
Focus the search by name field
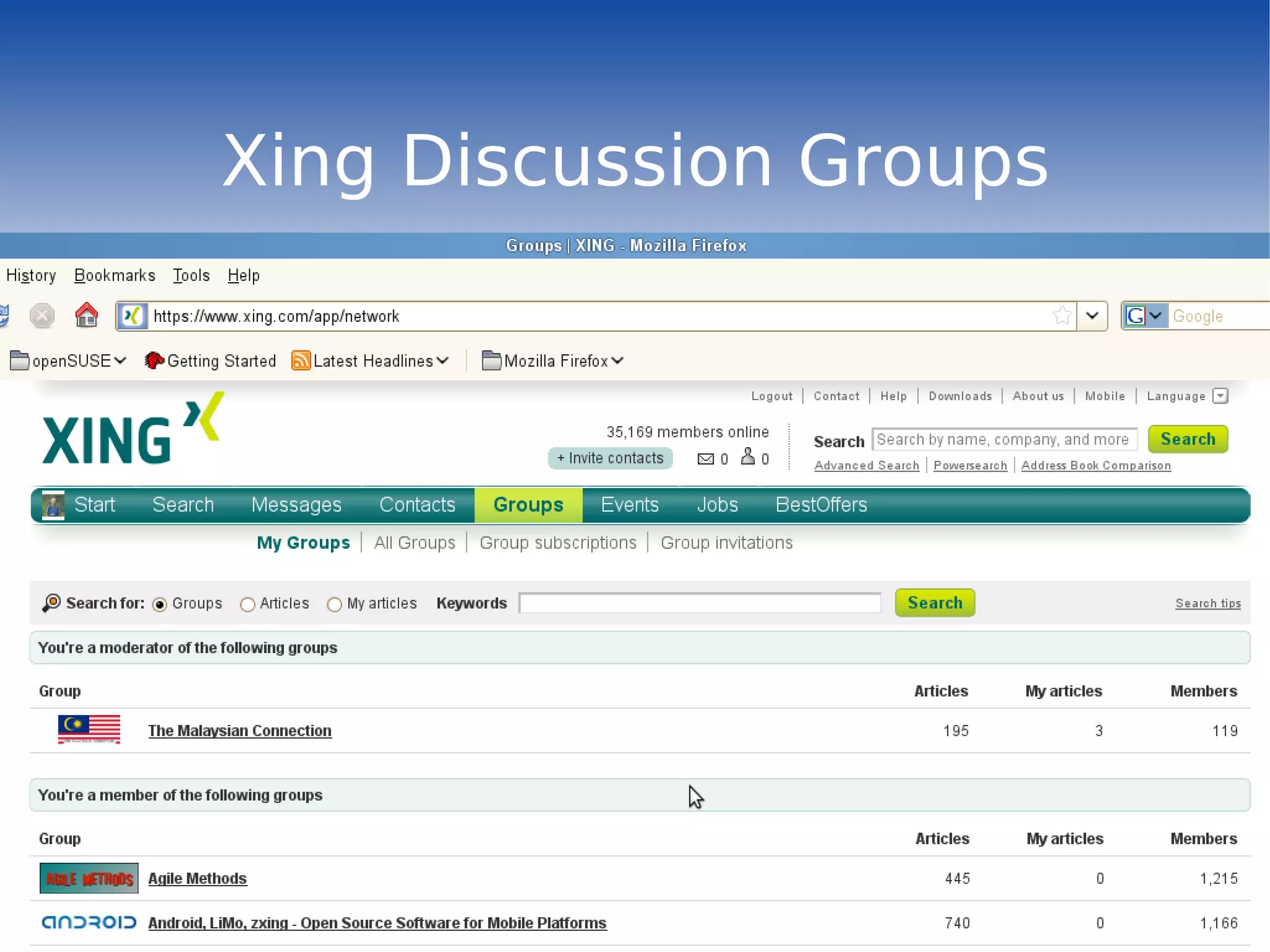(x=1004, y=439)
